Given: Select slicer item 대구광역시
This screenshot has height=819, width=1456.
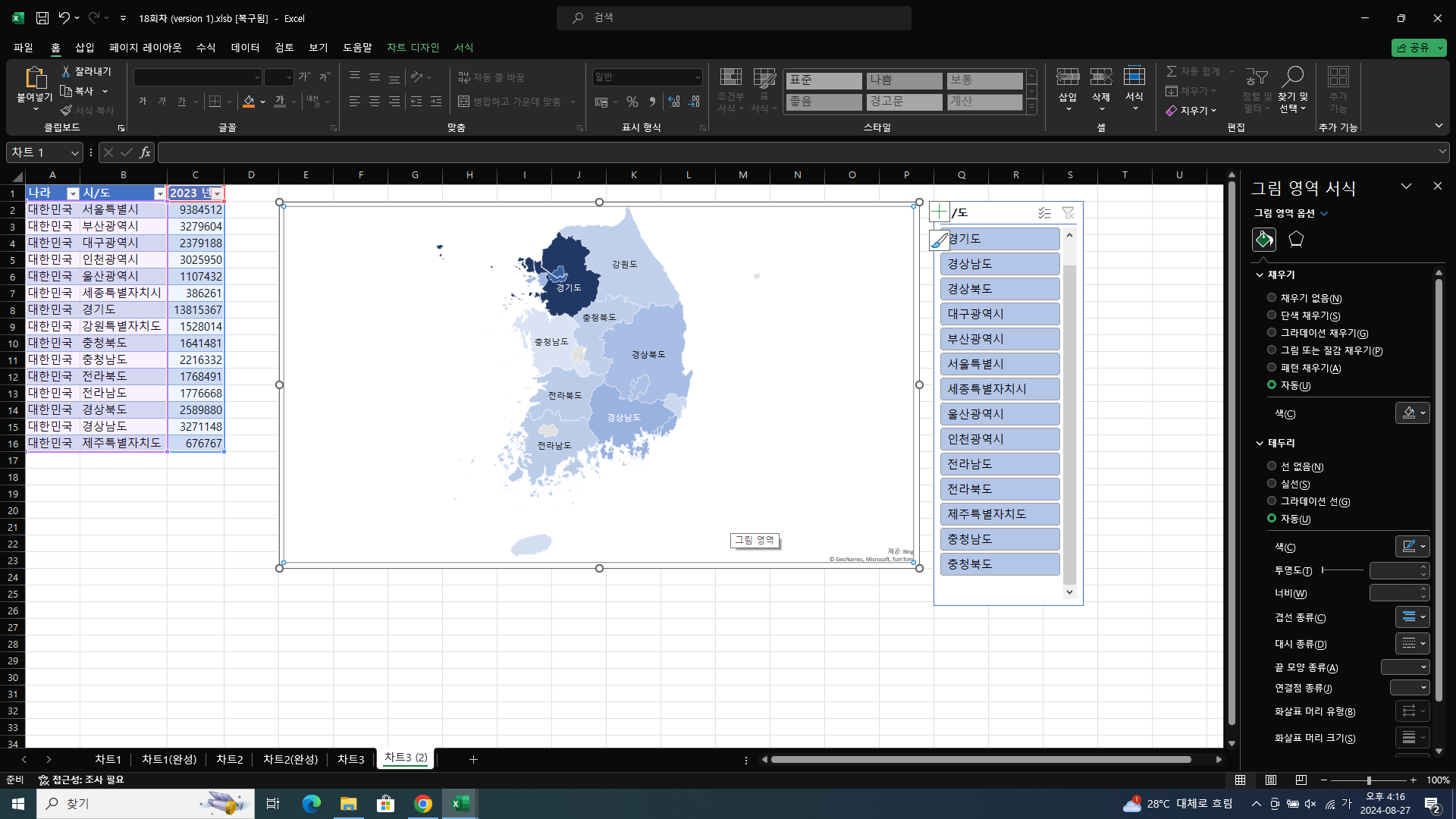Looking at the screenshot, I should tap(999, 314).
